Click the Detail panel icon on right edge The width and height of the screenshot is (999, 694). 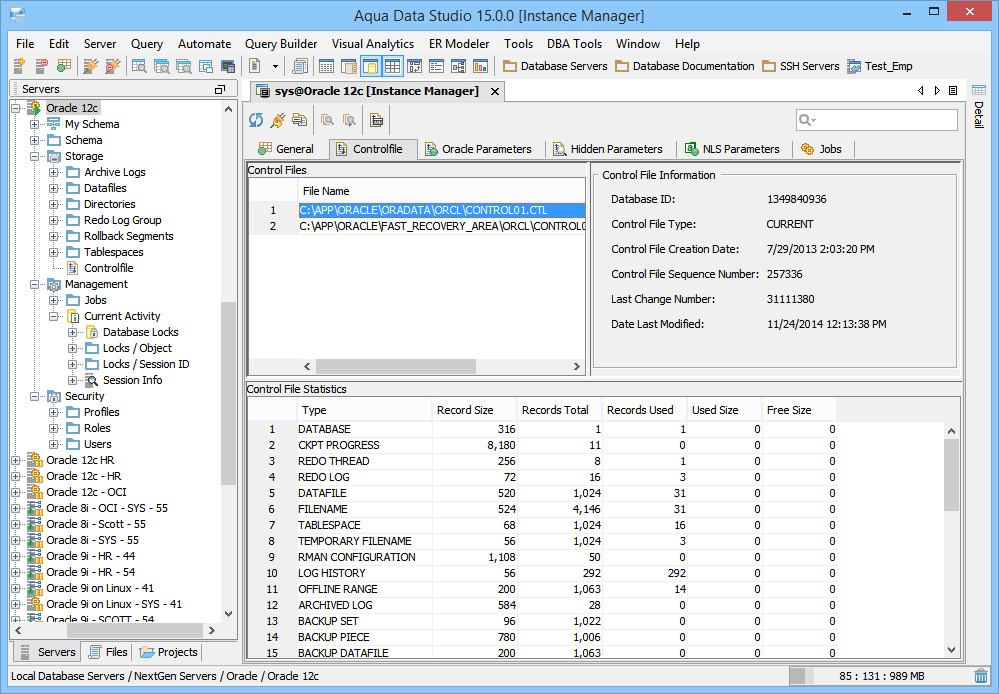click(x=977, y=91)
